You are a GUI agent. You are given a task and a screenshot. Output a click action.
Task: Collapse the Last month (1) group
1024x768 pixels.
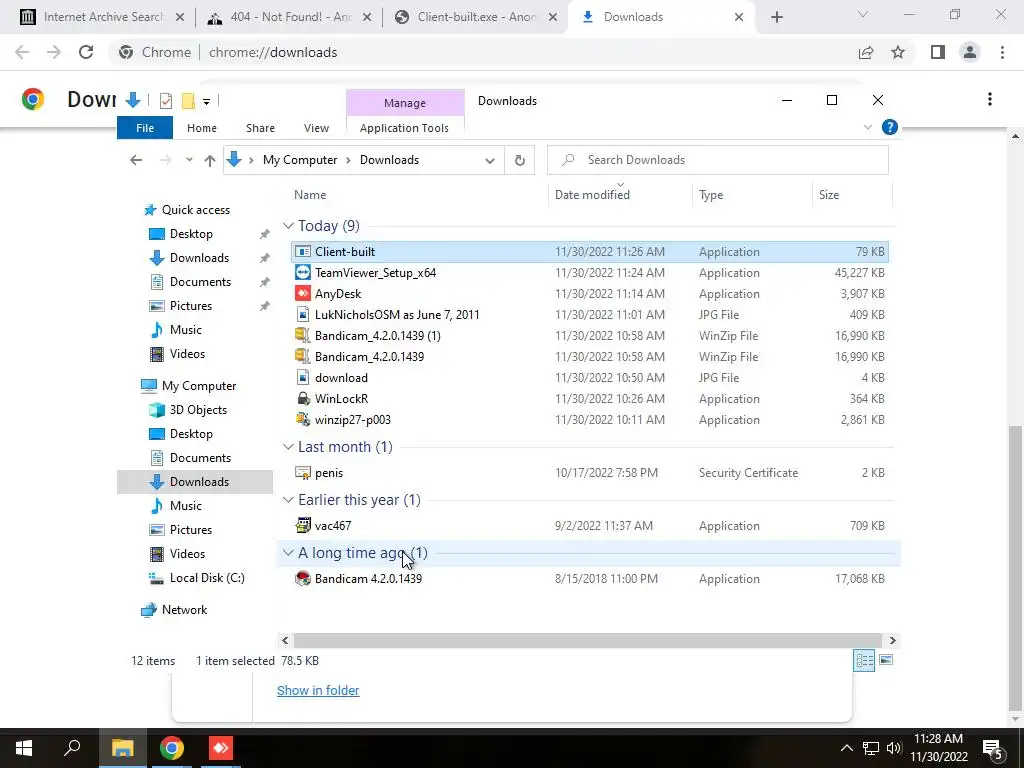coord(288,447)
